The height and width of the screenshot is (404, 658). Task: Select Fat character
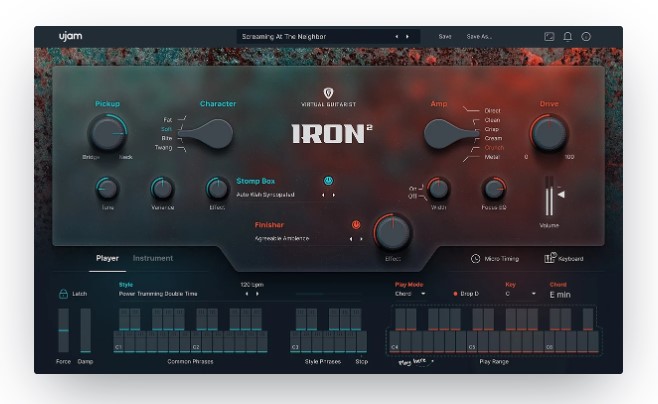coord(167,120)
